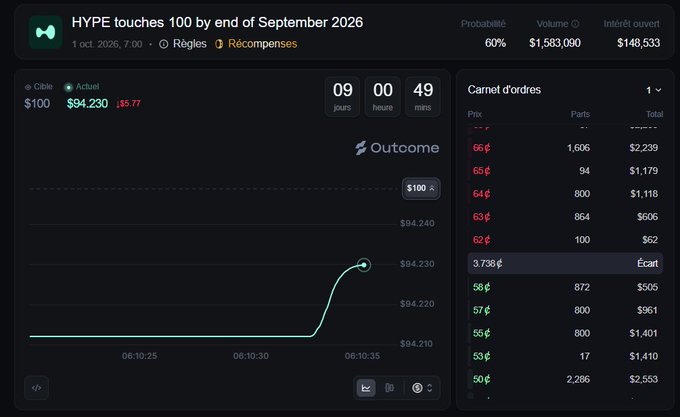Click the Total column header
Viewport: 680px width, 417px height.
654,114
